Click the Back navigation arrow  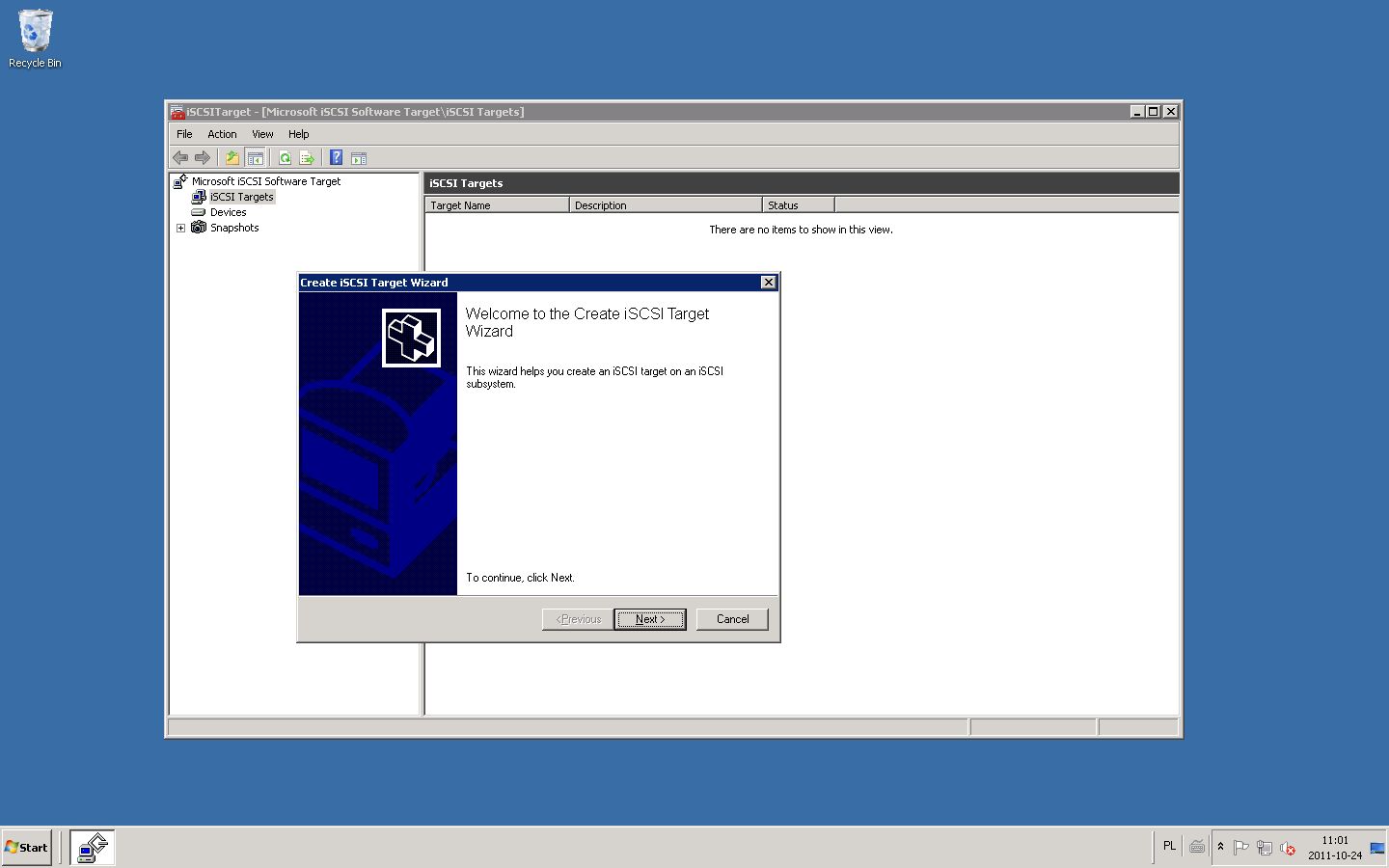[x=180, y=157]
